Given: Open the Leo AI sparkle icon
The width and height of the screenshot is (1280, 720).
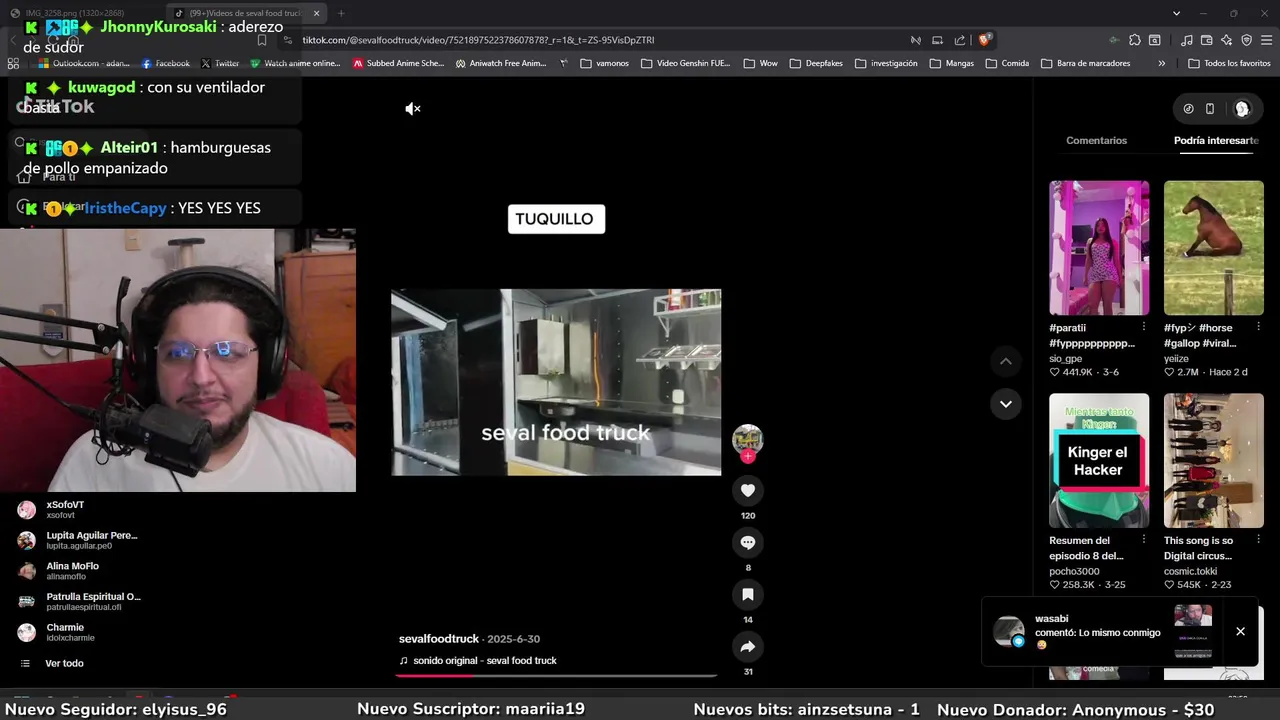Looking at the screenshot, I should (x=1226, y=40).
